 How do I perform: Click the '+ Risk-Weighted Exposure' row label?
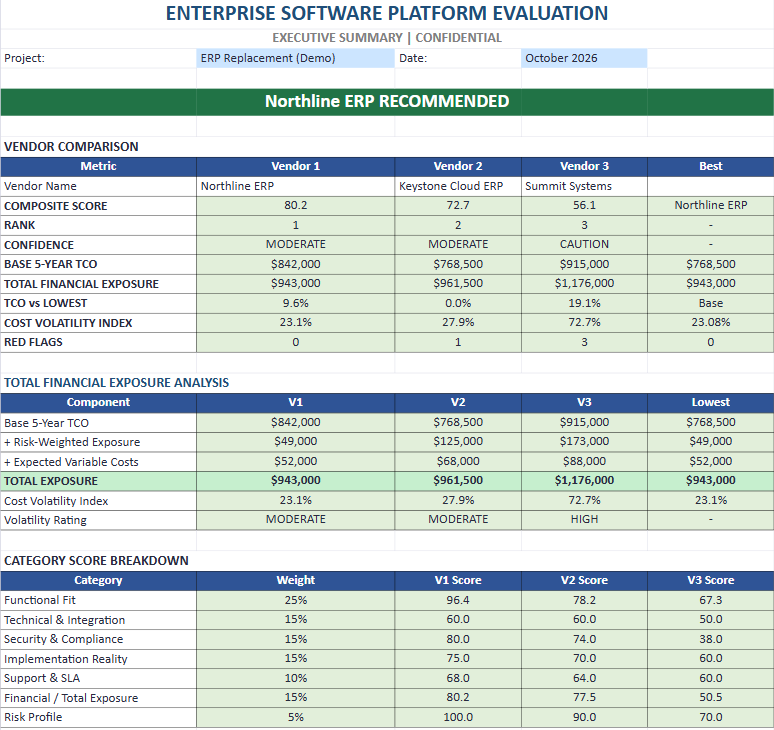pos(98,442)
